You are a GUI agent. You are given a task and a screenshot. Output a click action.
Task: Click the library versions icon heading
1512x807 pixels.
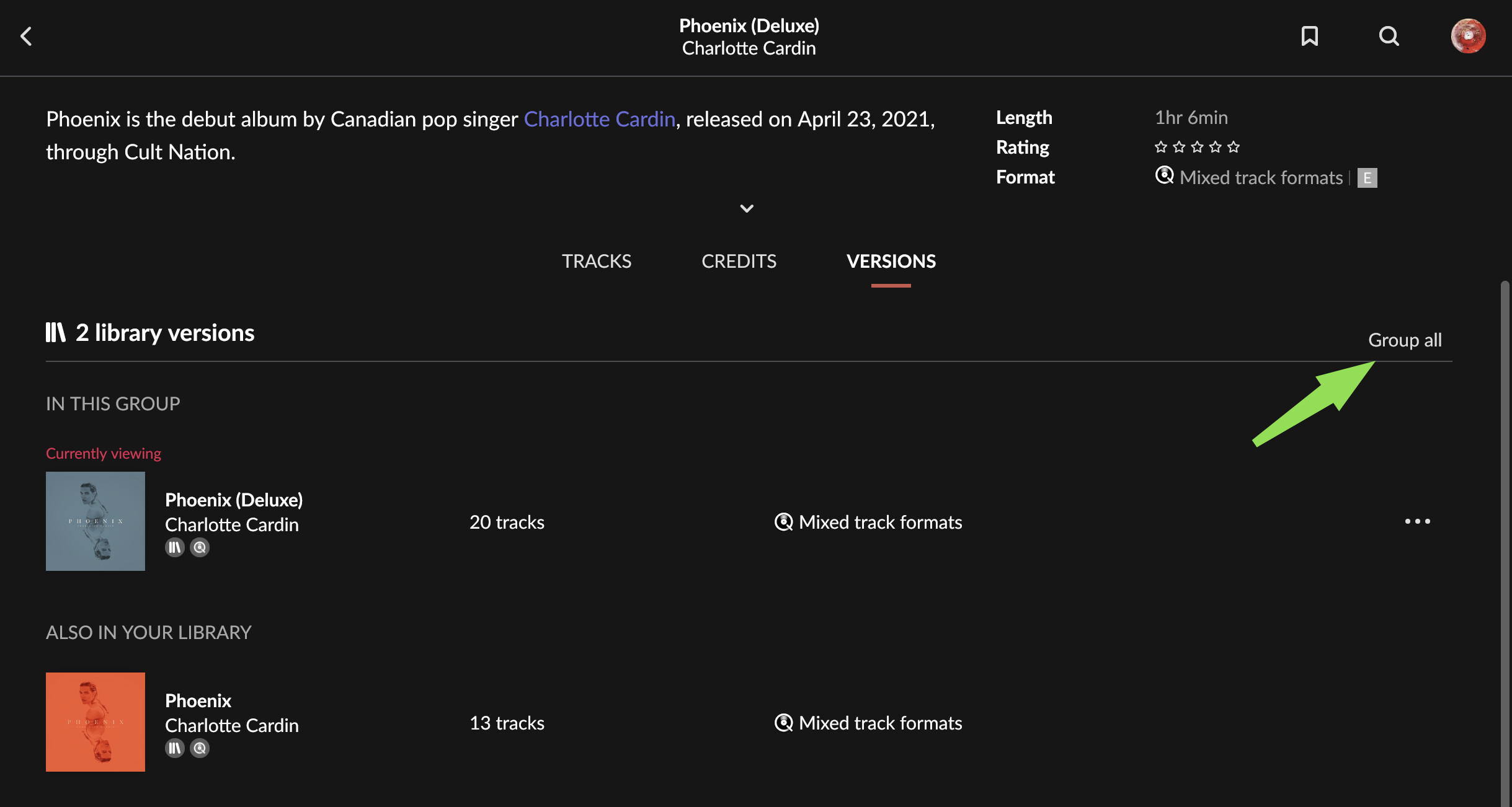tap(55, 333)
